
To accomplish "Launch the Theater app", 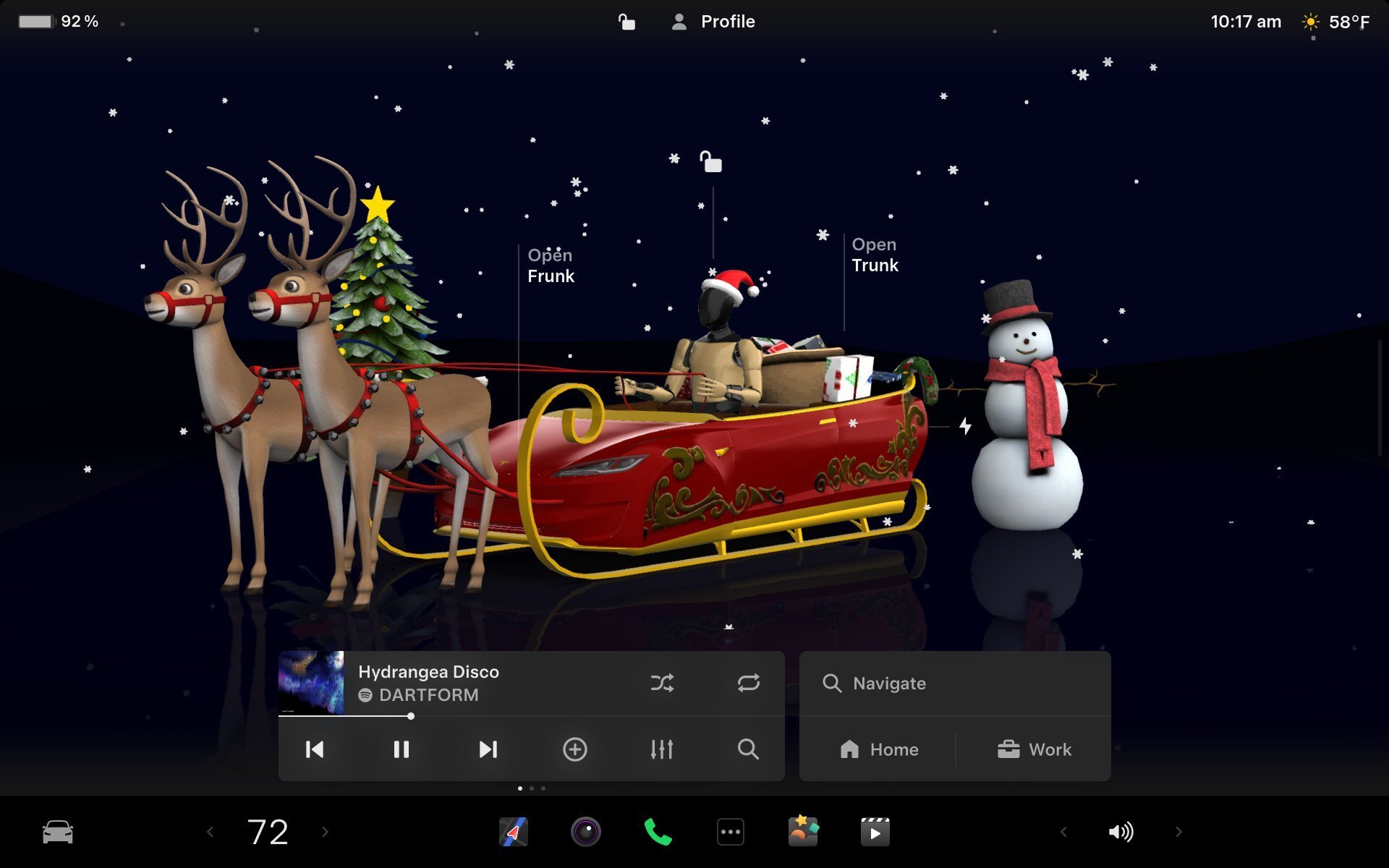I will click(874, 831).
